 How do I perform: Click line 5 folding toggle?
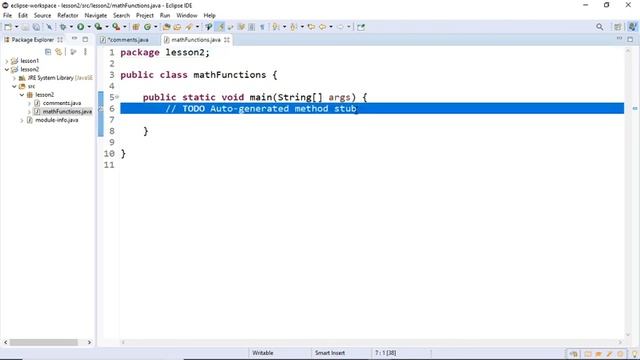coord(117,97)
